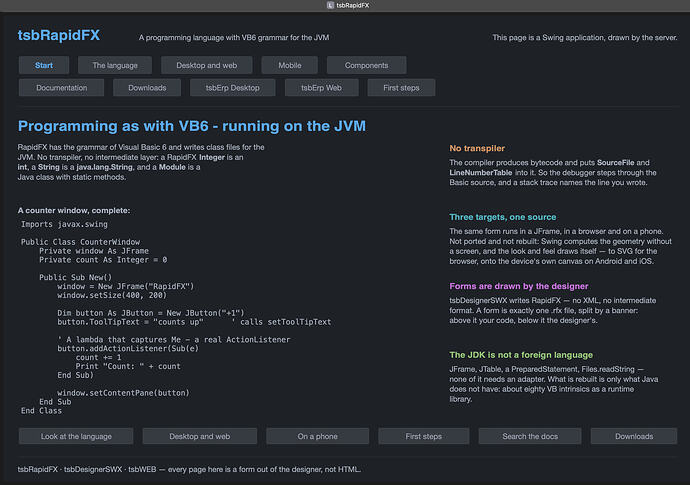Image resolution: width=690 pixels, height=485 pixels.
Task: Click the bold word LineNumberTable
Action: coord(481,173)
